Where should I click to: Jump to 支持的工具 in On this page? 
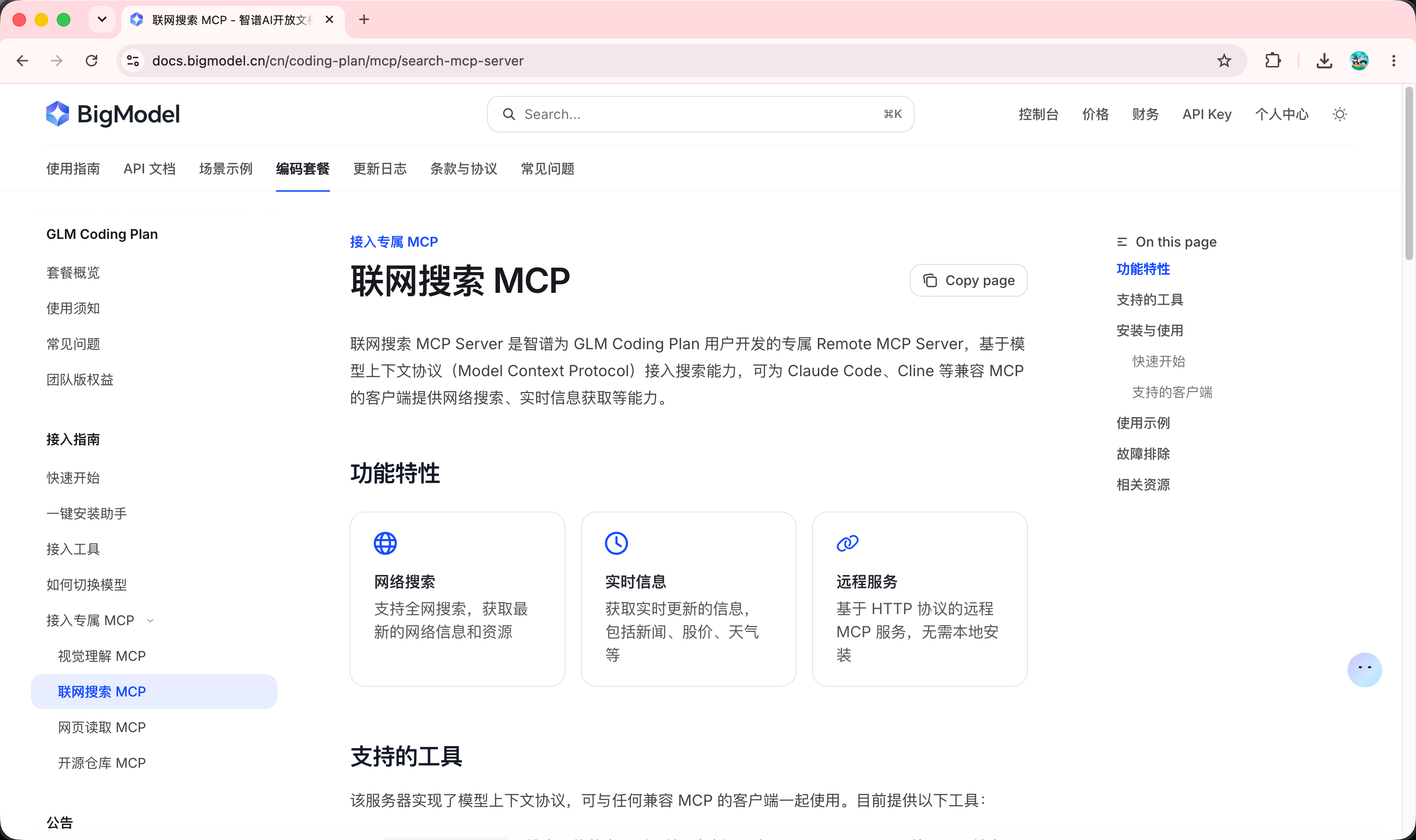[1150, 300]
